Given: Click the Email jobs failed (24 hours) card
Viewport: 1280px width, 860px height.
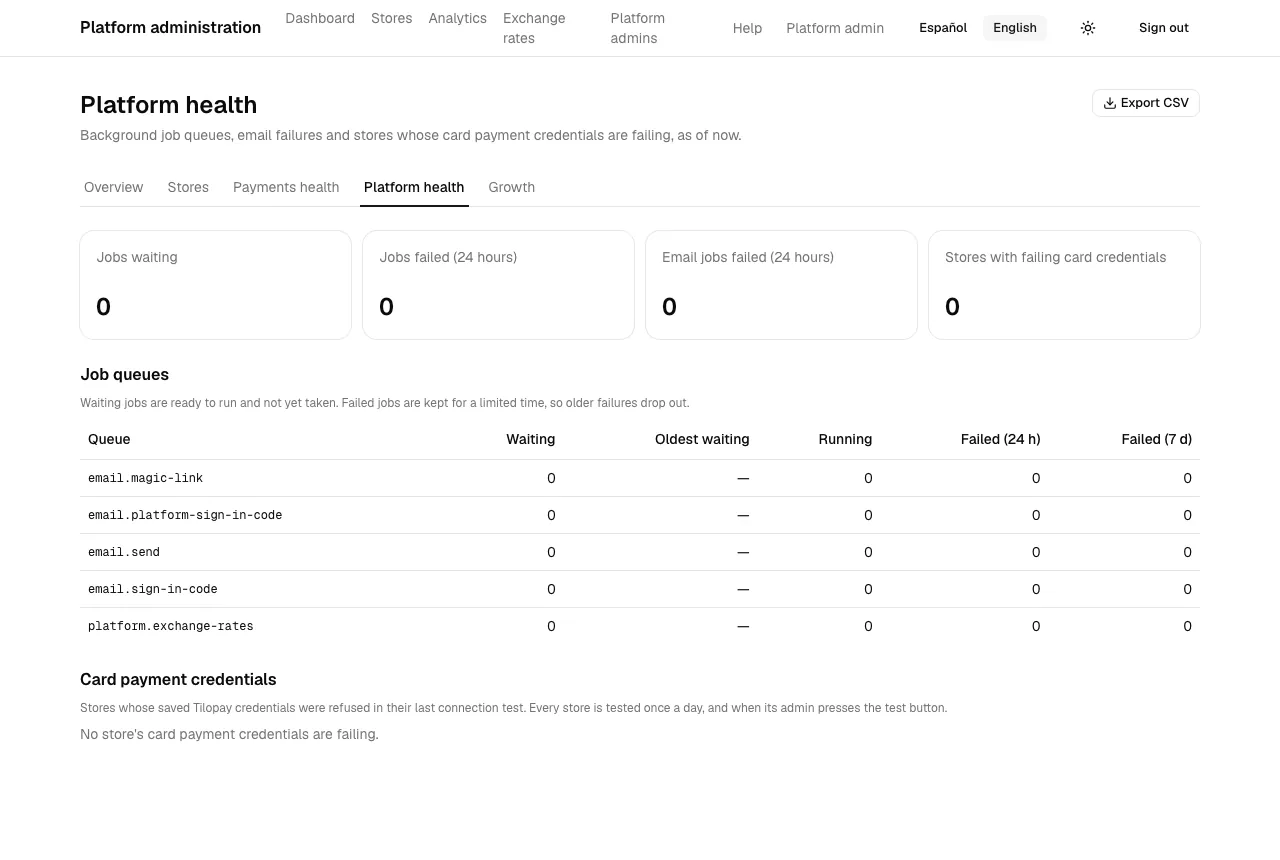Looking at the screenshot, I should pos(781,285).
